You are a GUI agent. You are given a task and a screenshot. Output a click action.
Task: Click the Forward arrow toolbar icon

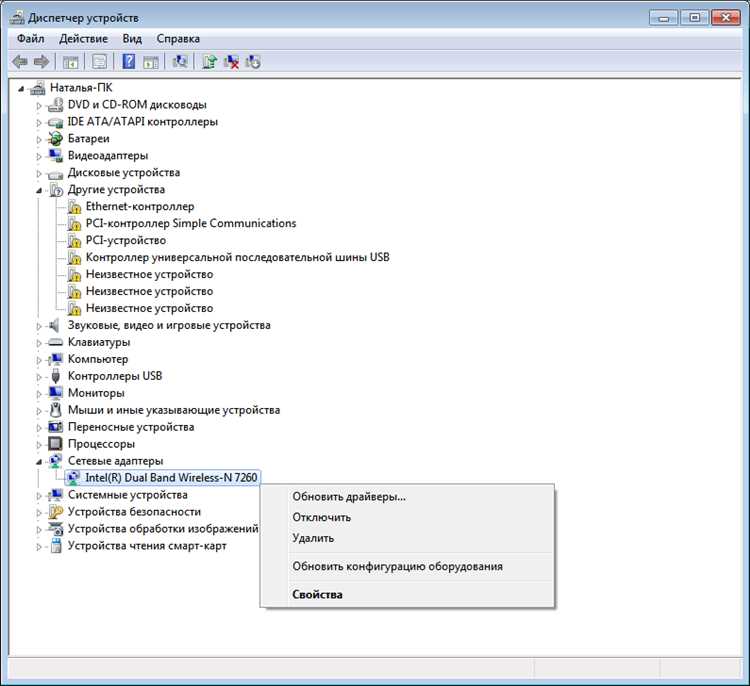click(42, 62)
